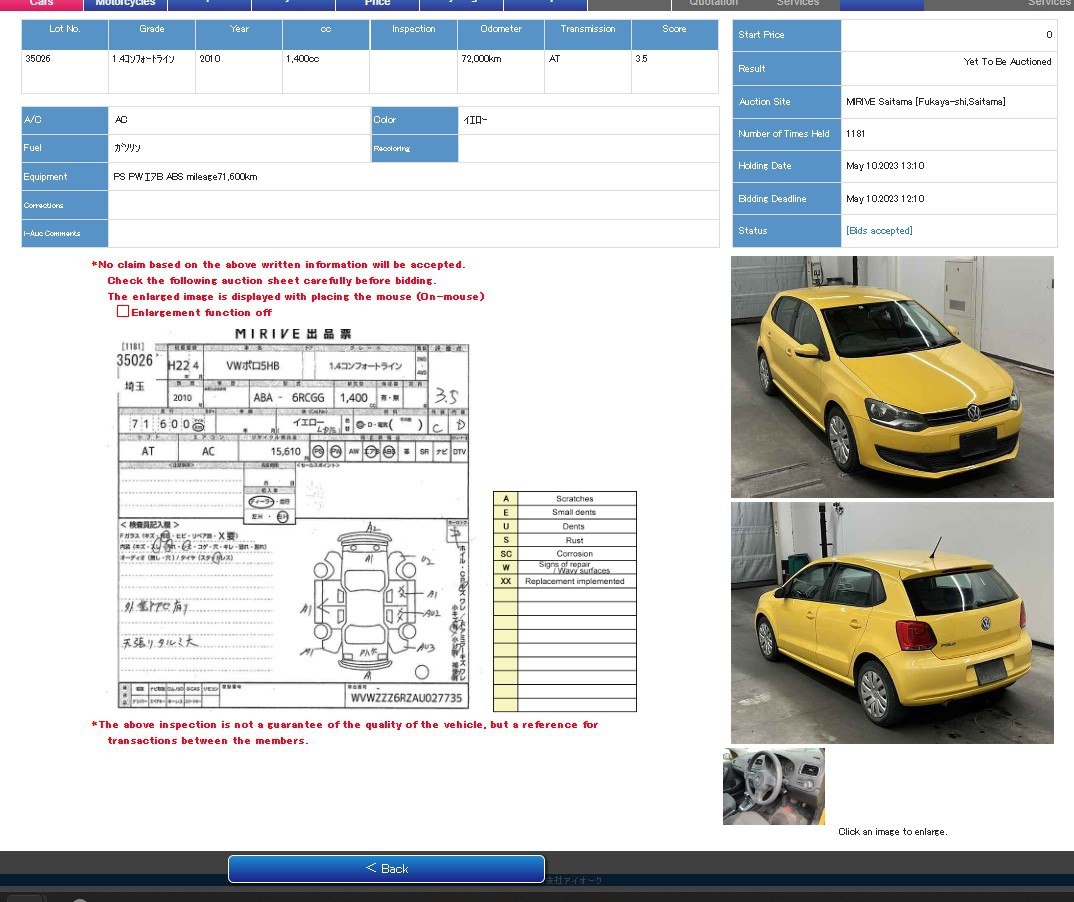Open the Price menu
1074x902 pixels.
(377, 4)
